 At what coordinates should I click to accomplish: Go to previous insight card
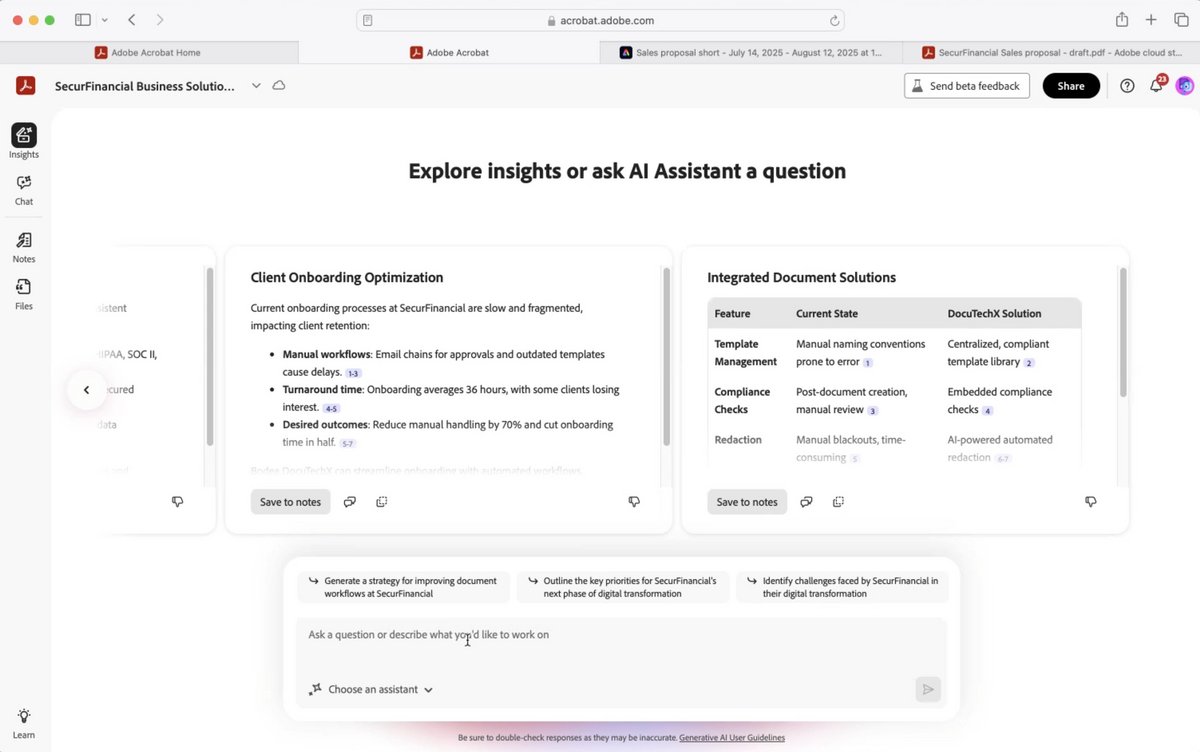pyautogui.click(x=86, y=390)
